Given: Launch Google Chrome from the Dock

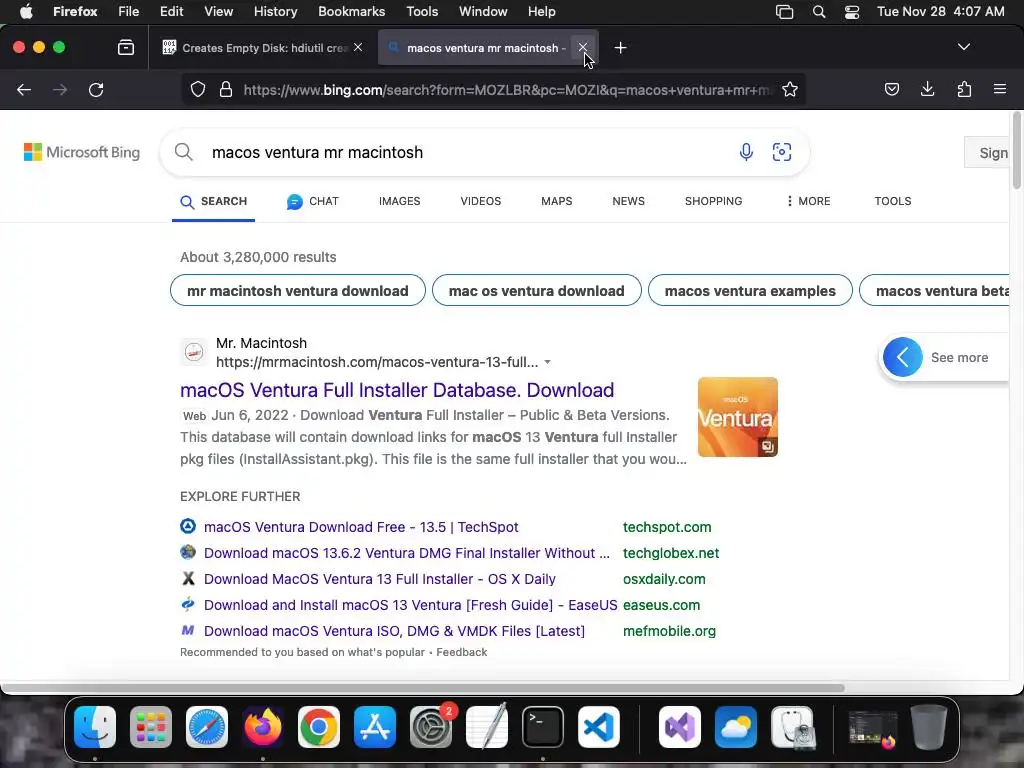Looking at the screenshot, I should click(x=319, y=727).
